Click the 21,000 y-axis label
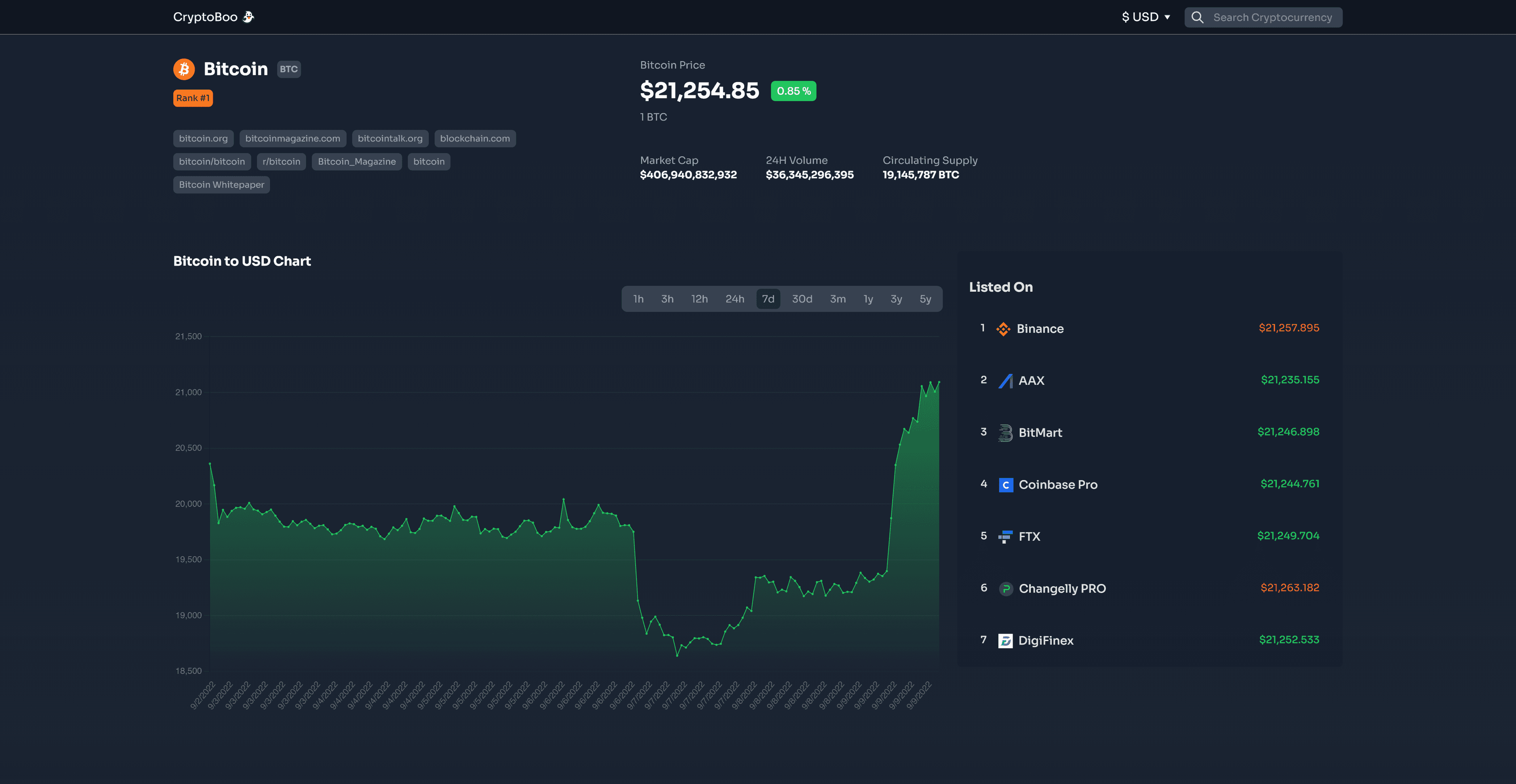The width and height of the screenshot is (1516, 784). pyautogui.click(x=188, y=392)
